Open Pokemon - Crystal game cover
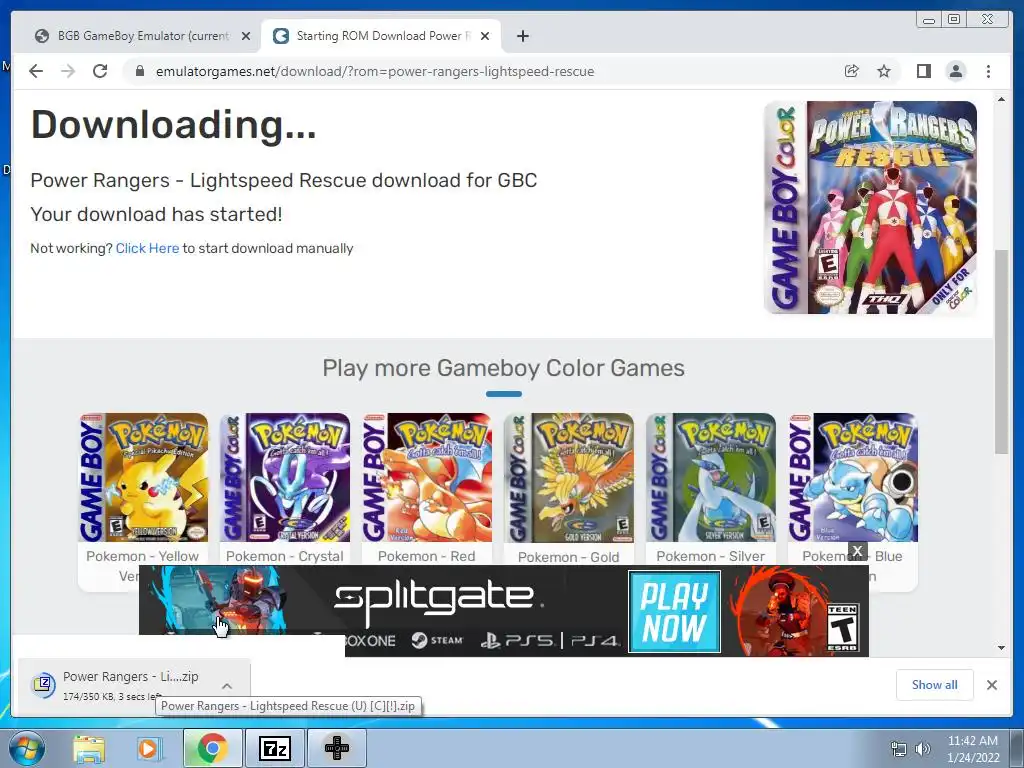This screenshot has height=768, width=1024. pyautogui.click(x=285, y=477)
